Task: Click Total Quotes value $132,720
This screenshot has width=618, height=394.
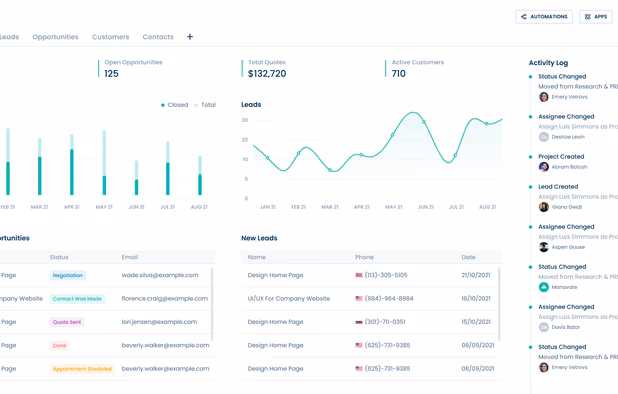Action: coord(267,74)
